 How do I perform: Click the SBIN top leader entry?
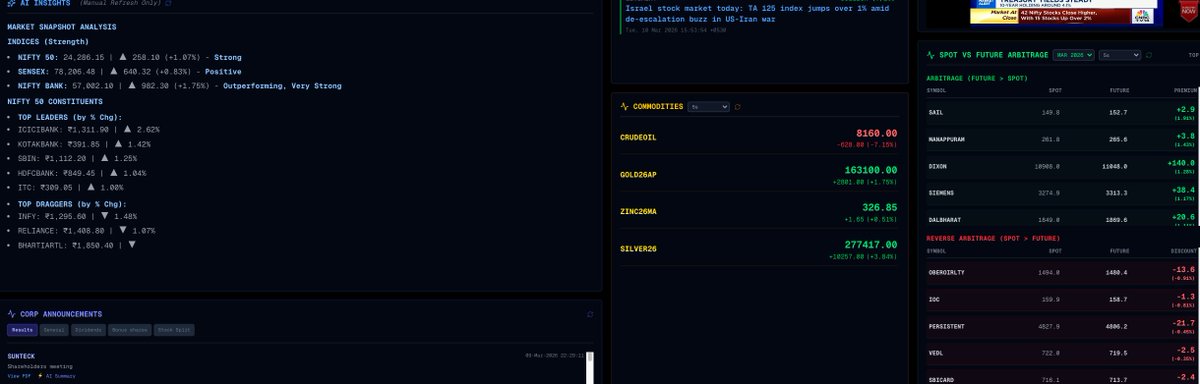coord(78,158)
